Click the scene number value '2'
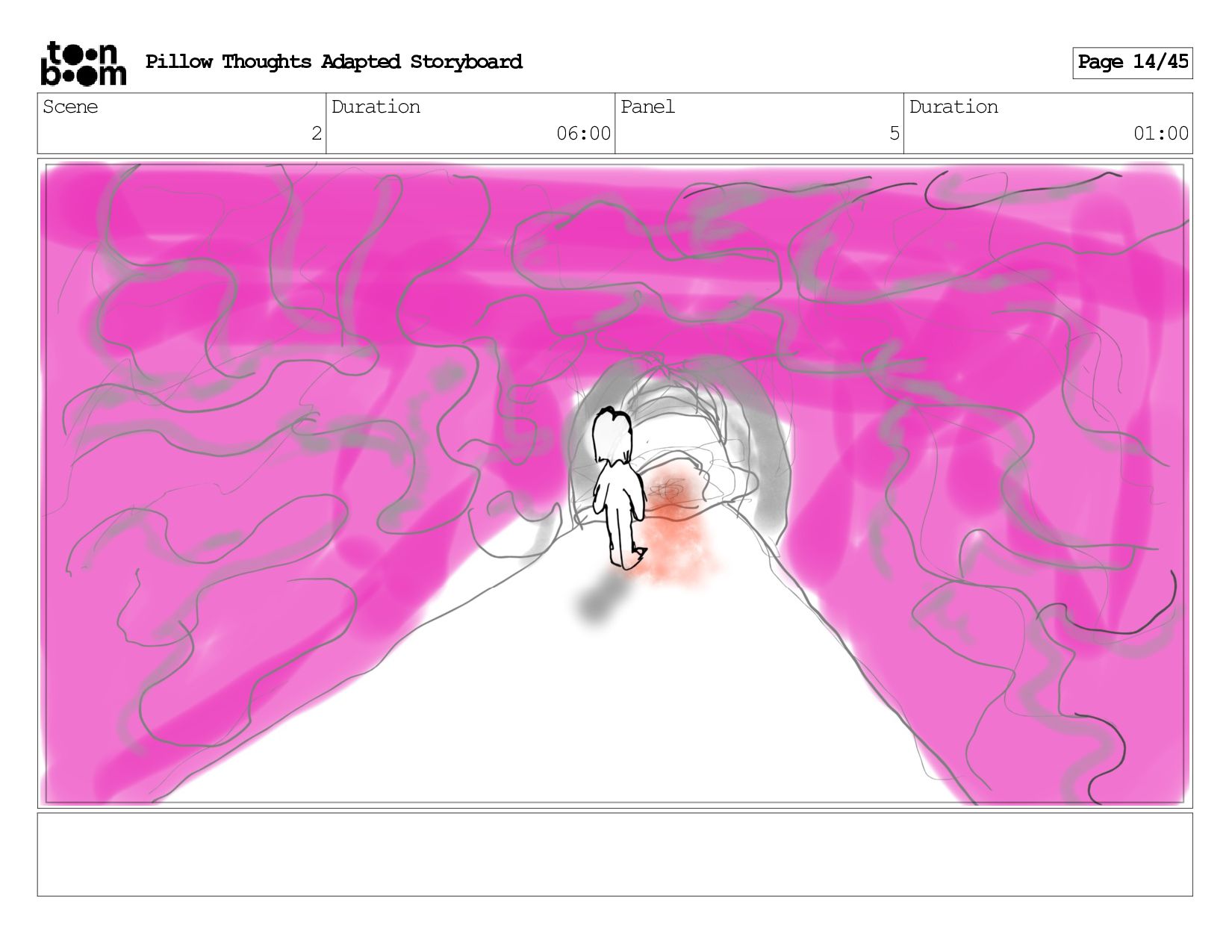1232x952 pixels. pyautogui.click(x=317, y=134)
